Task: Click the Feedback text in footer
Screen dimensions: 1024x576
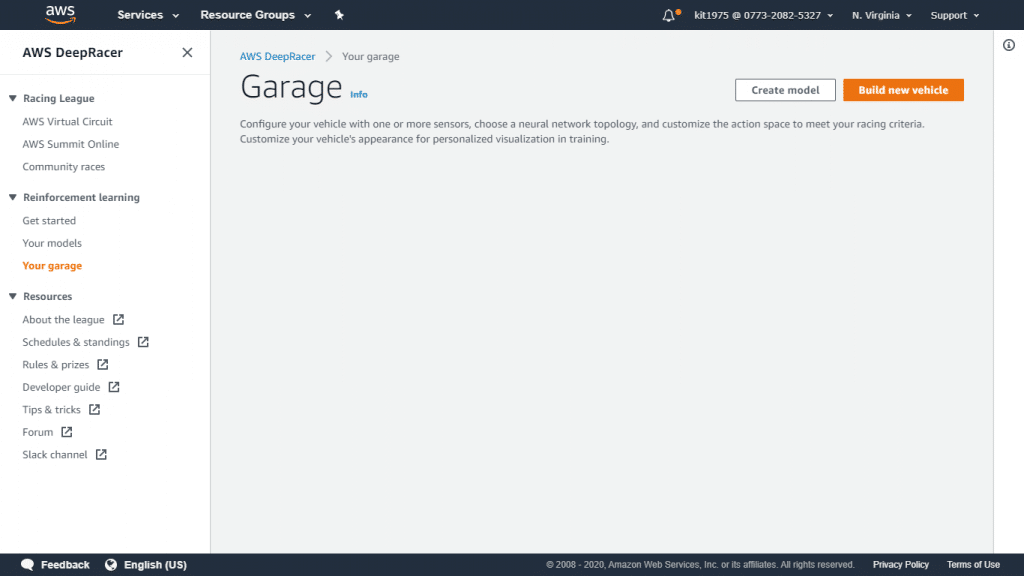Action: coord(65,565)
